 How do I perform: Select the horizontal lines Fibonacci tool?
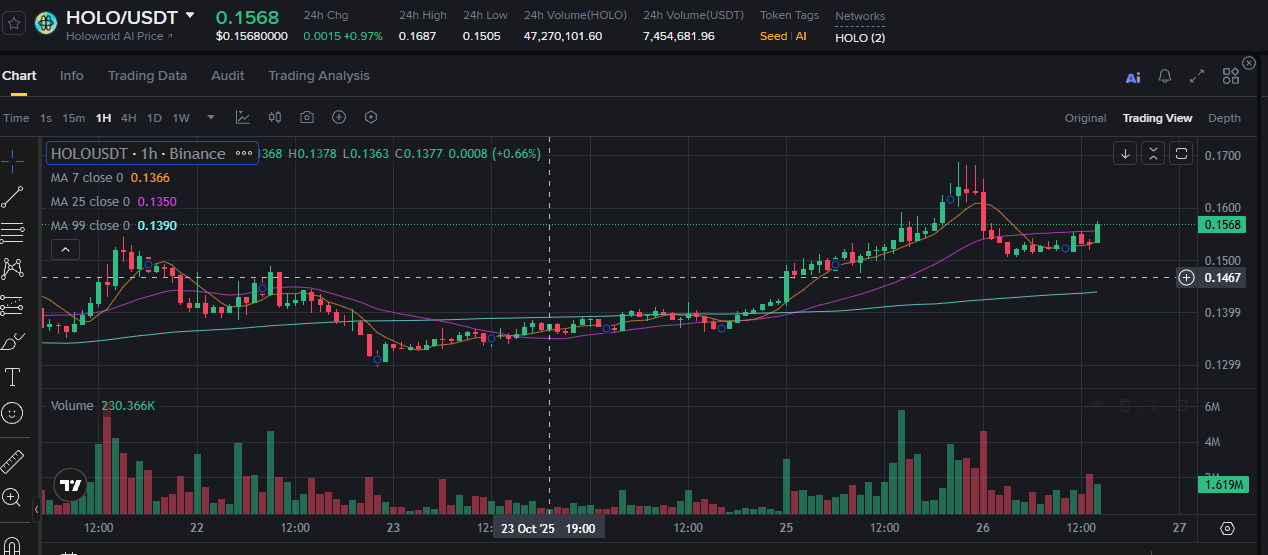click(x=13, y=233)
